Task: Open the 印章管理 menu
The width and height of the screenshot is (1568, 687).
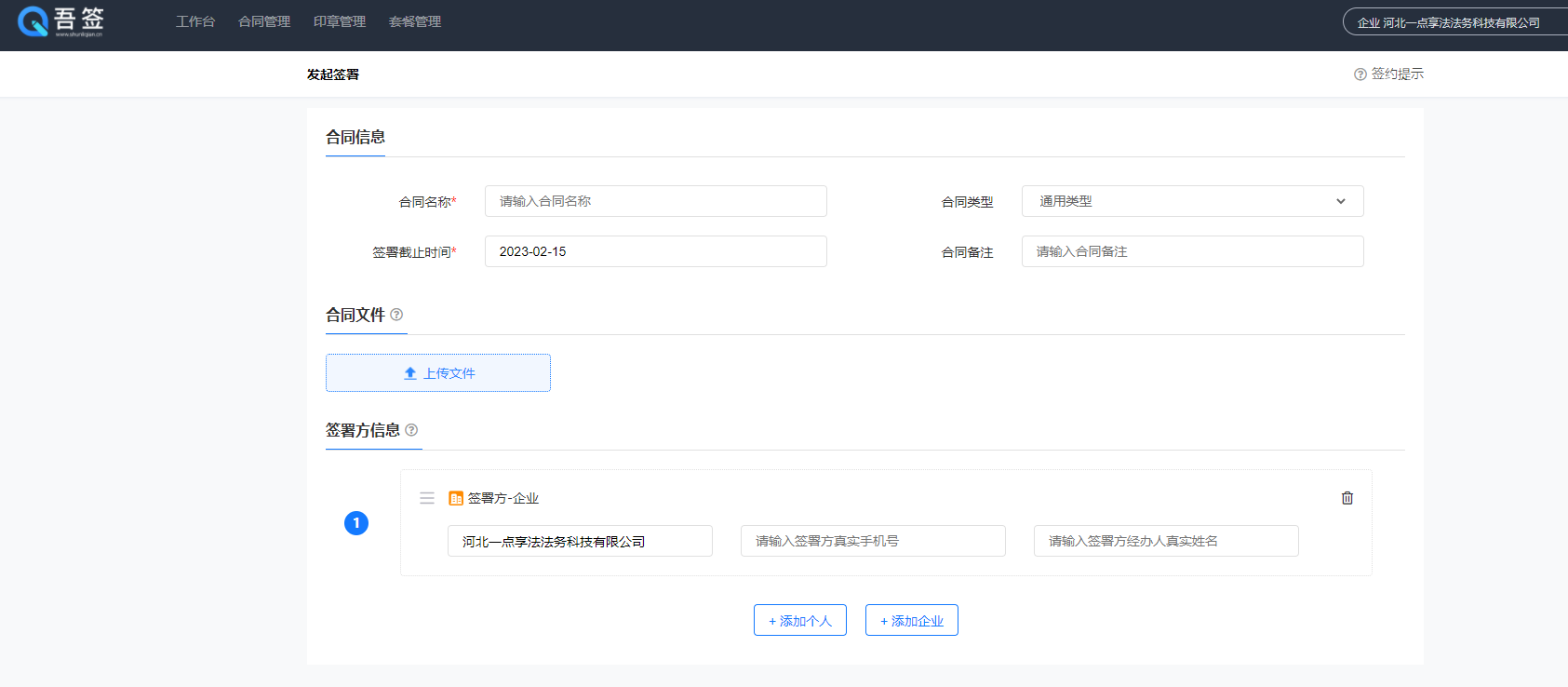Action: tap(340, 21)
